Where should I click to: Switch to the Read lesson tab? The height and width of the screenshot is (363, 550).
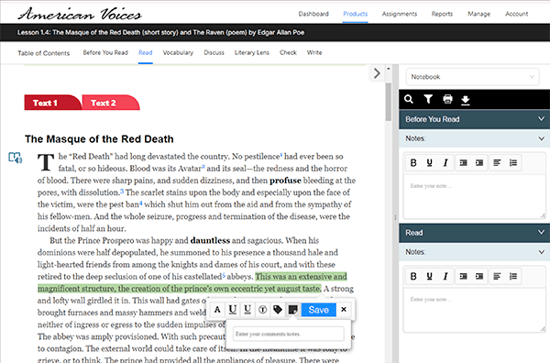(x=145, y=53)
